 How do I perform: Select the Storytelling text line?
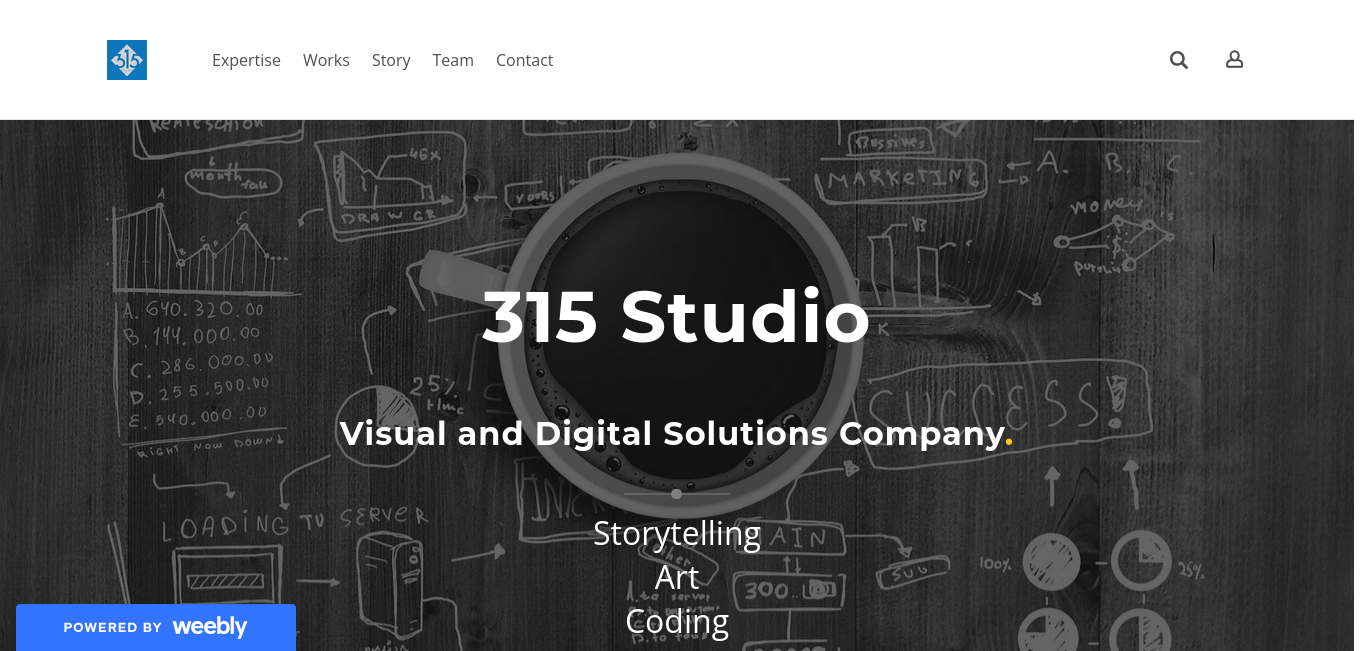click(x=677, y=533)
